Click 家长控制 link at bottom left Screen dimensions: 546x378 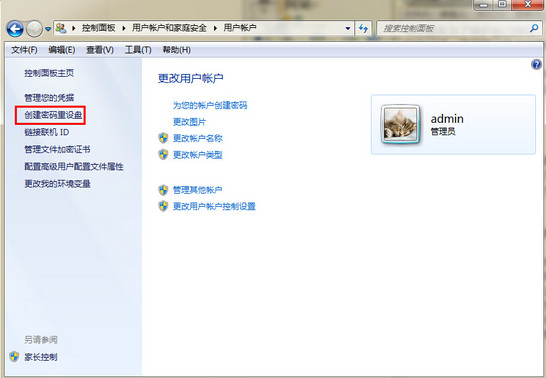coord(41,357)
